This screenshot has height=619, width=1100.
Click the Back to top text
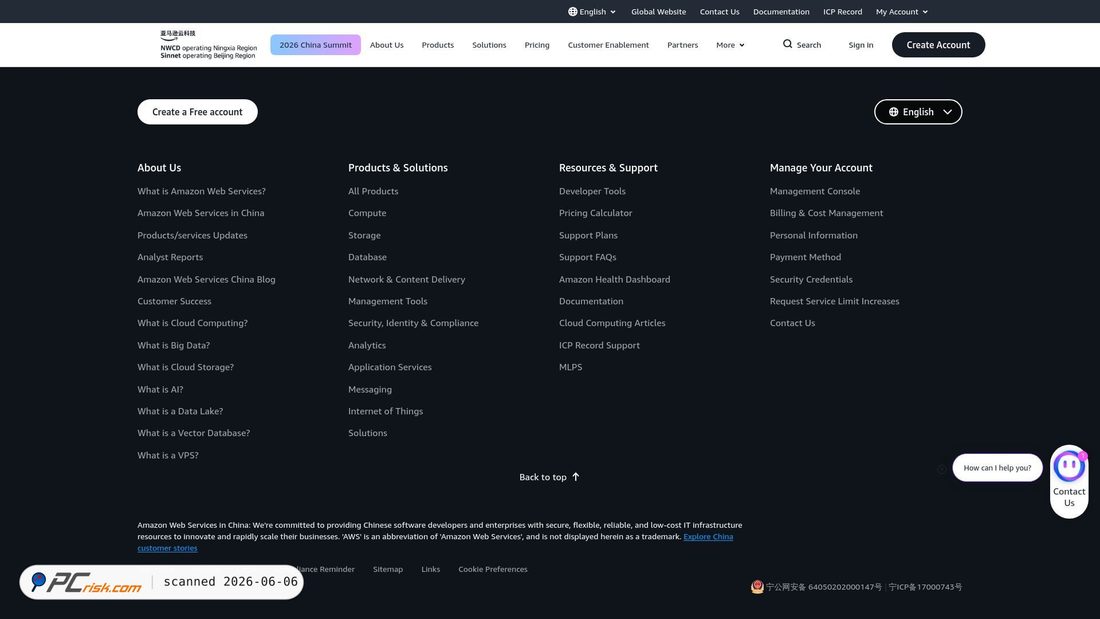click(x=542, y=477)
